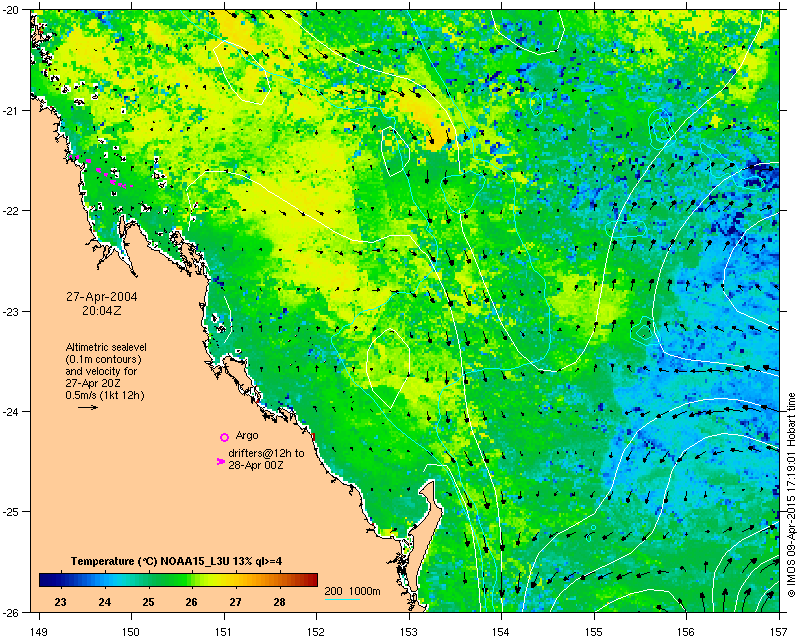Click the magenta drifters arrow legend marker

coord(220,461)
